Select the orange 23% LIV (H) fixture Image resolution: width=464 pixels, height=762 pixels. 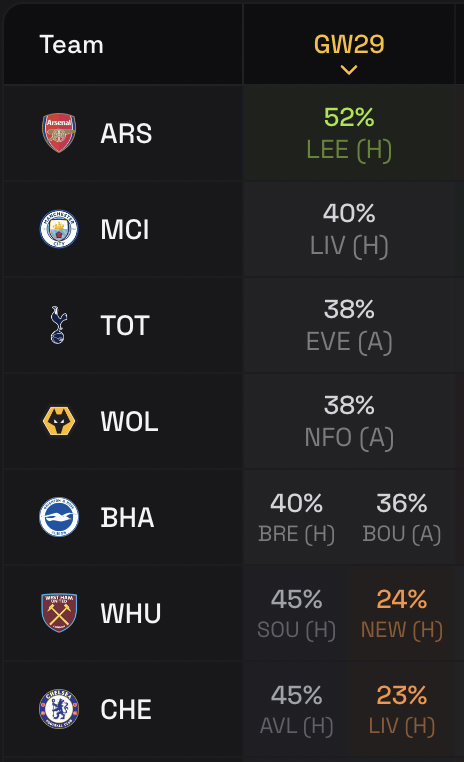(402, 709)
